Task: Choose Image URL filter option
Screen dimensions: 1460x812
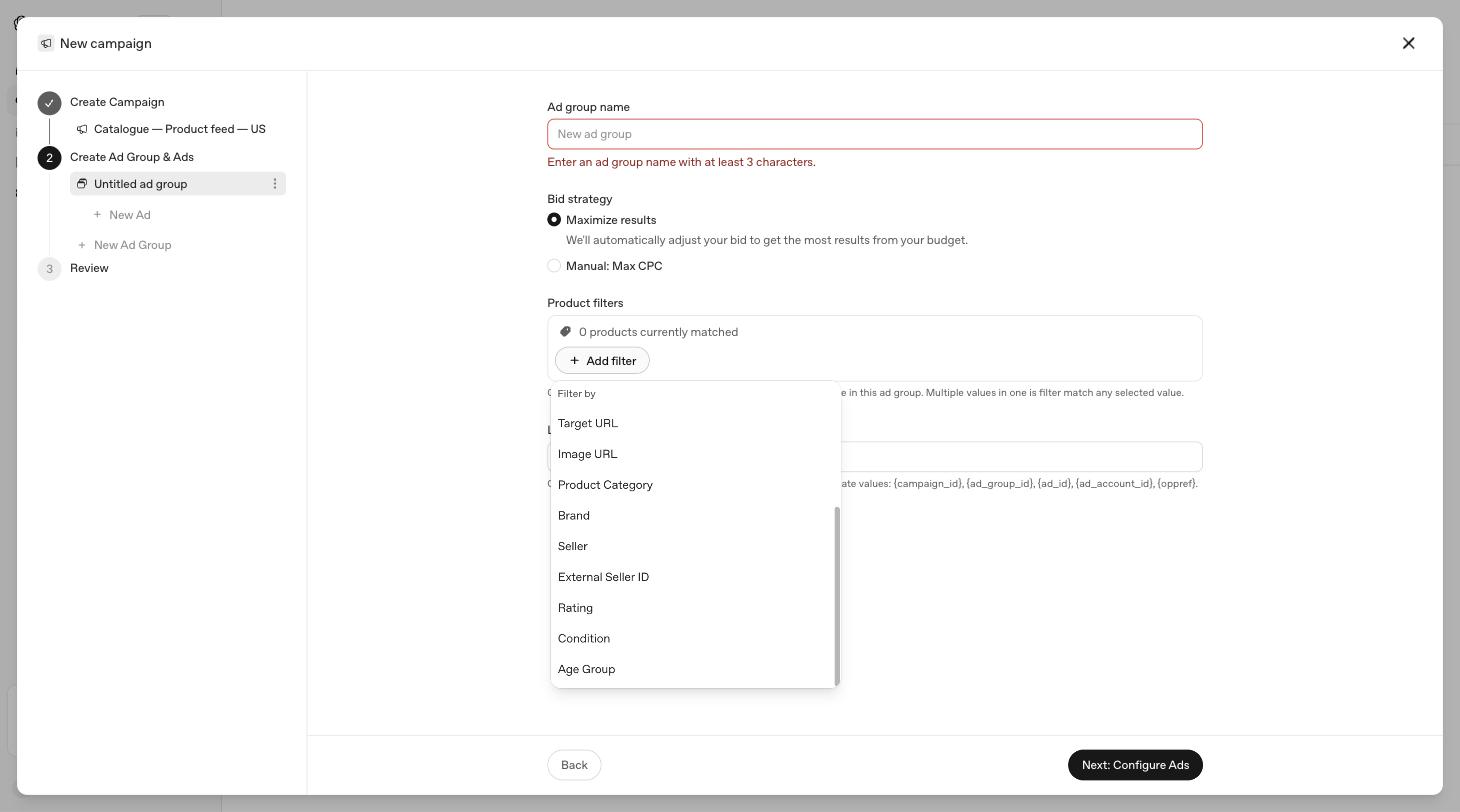Action: coord(694,454)
